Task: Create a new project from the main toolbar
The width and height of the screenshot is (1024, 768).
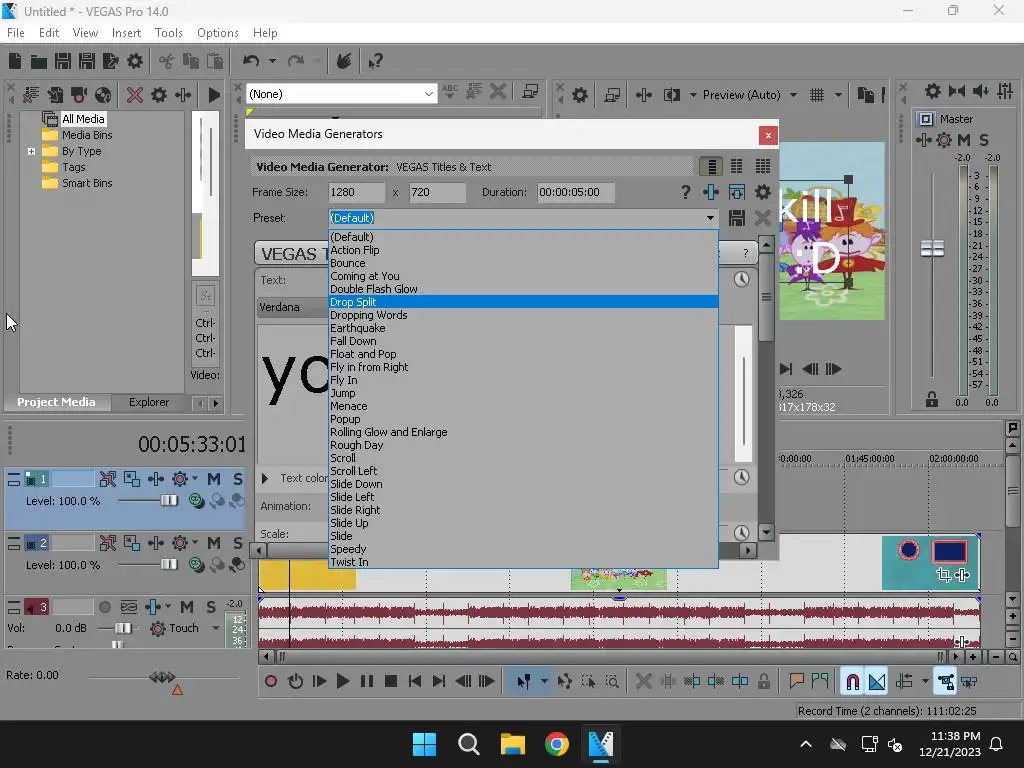Action: click(15, 61)
